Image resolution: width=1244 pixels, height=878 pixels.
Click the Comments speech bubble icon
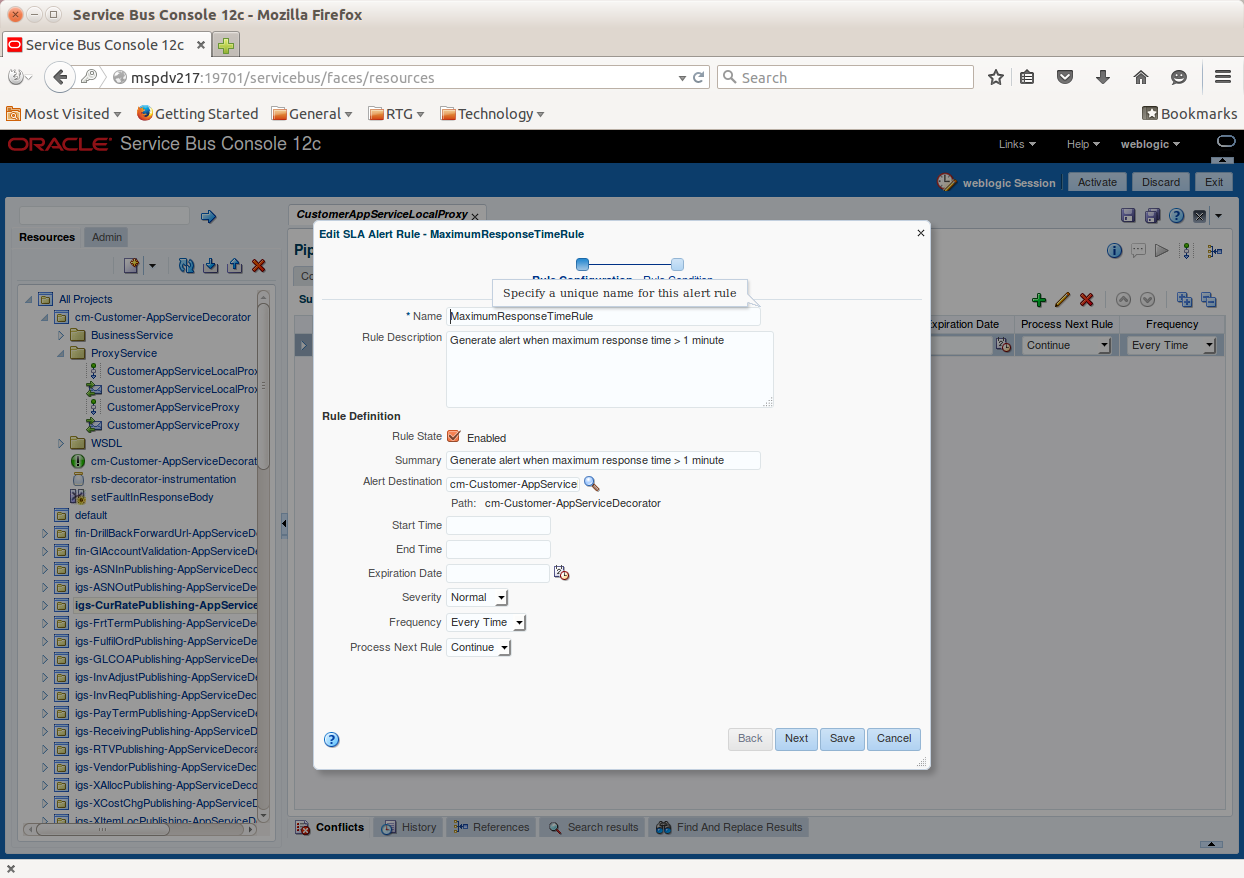tap(1138, 250)
